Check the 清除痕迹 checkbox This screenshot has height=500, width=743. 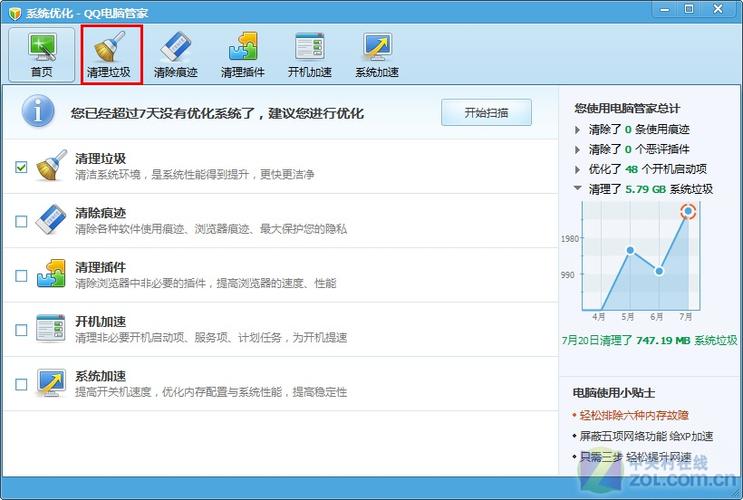(21, 221)
